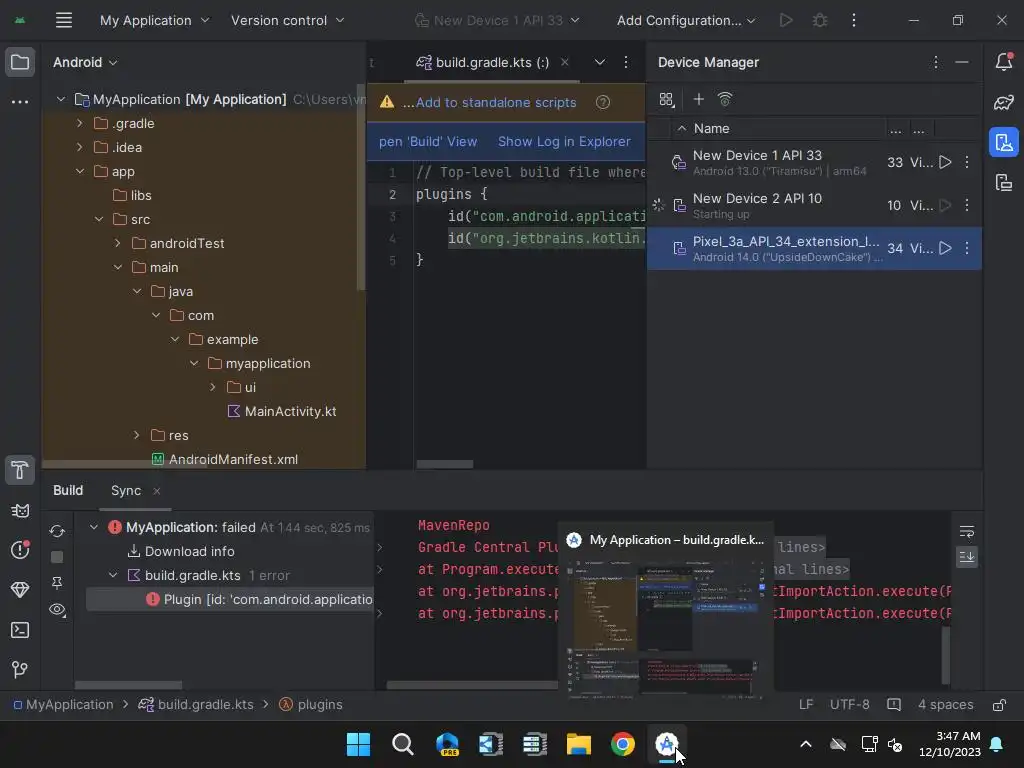Open the Problems tool window
This screenshot has height=768, width=1024.
tap(20, 550)
